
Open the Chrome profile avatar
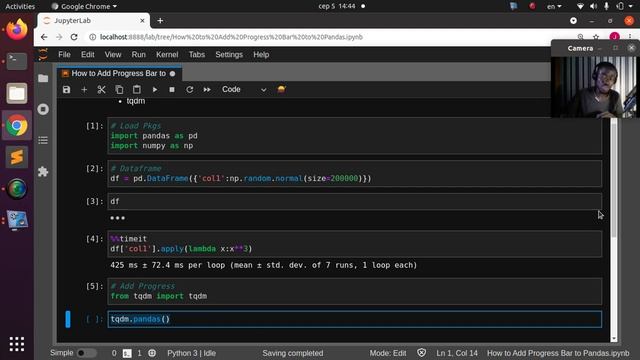614,37
